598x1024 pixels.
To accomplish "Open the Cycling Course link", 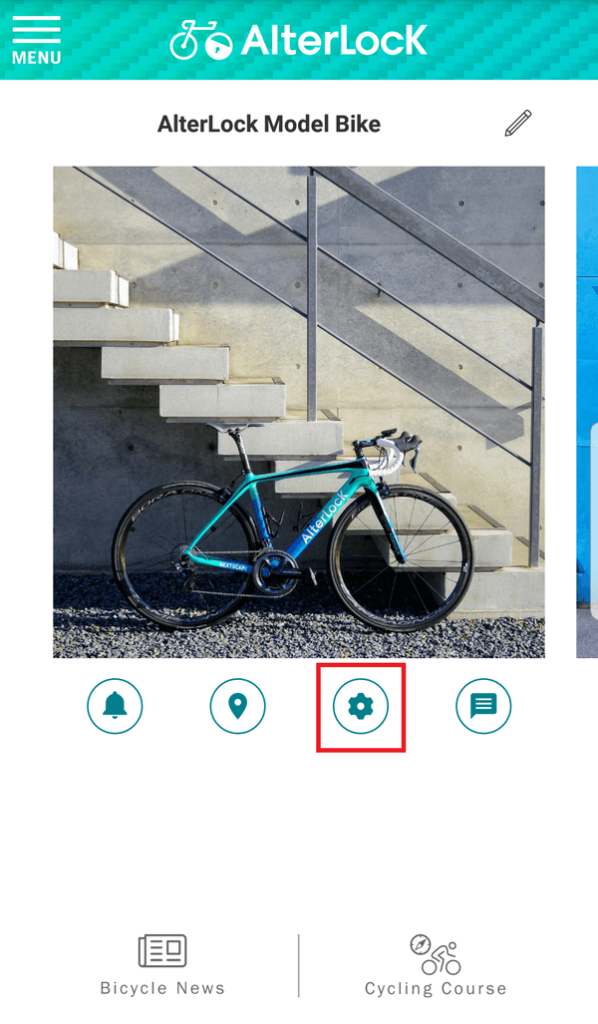I will tap(435, 989).
